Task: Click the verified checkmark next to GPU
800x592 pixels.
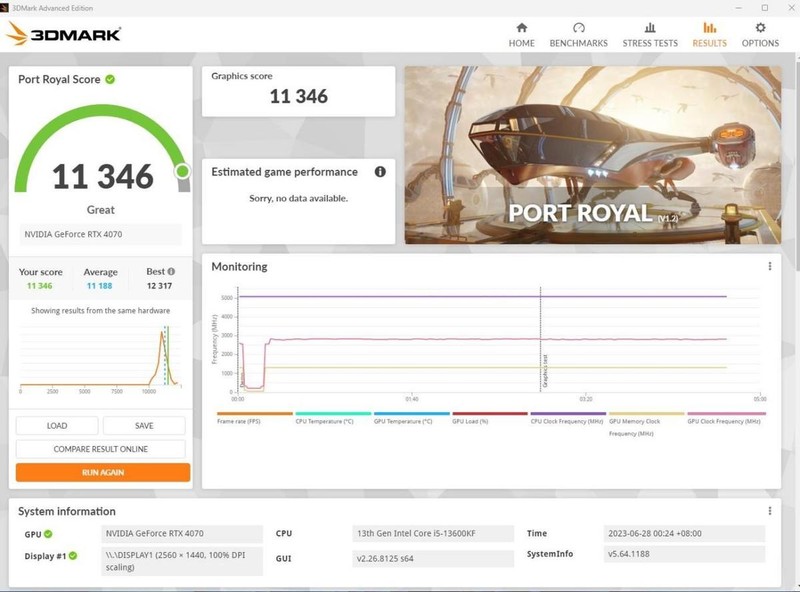Action: (47, 533)
